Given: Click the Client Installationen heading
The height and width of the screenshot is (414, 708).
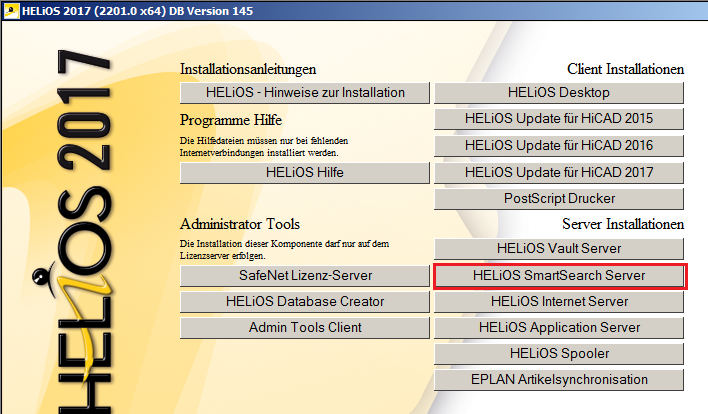Looking at the screenshot, I should [625, 69].
